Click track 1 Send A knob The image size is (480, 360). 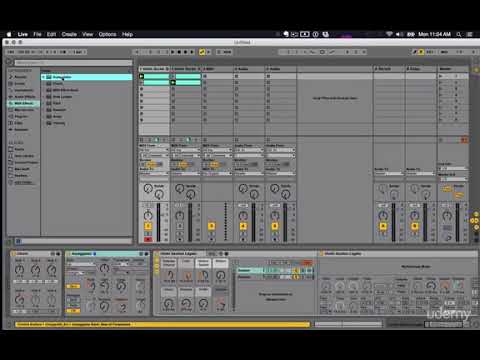click(x=148, y=189)
